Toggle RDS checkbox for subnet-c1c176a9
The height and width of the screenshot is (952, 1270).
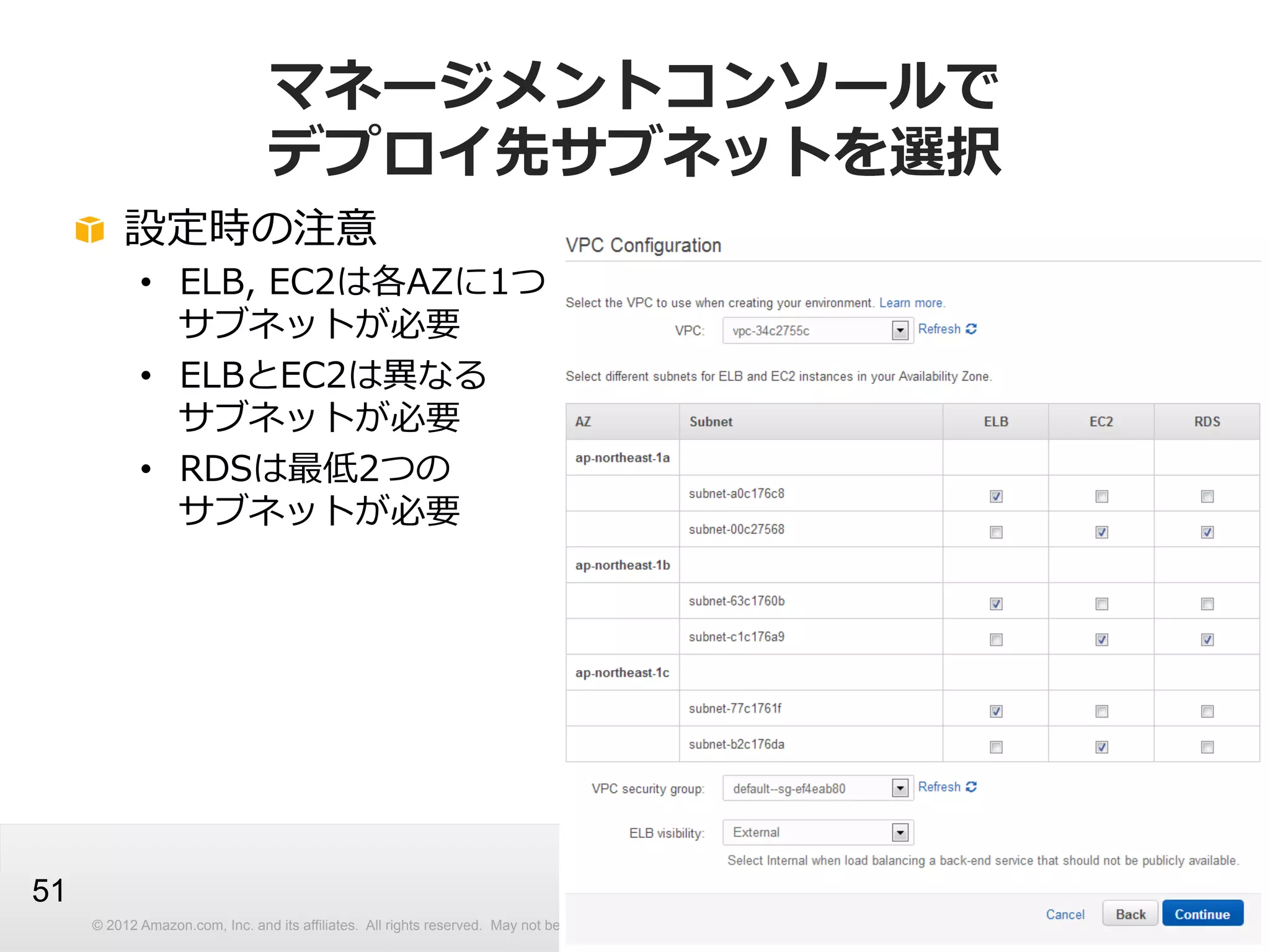tap(1207, 640)
